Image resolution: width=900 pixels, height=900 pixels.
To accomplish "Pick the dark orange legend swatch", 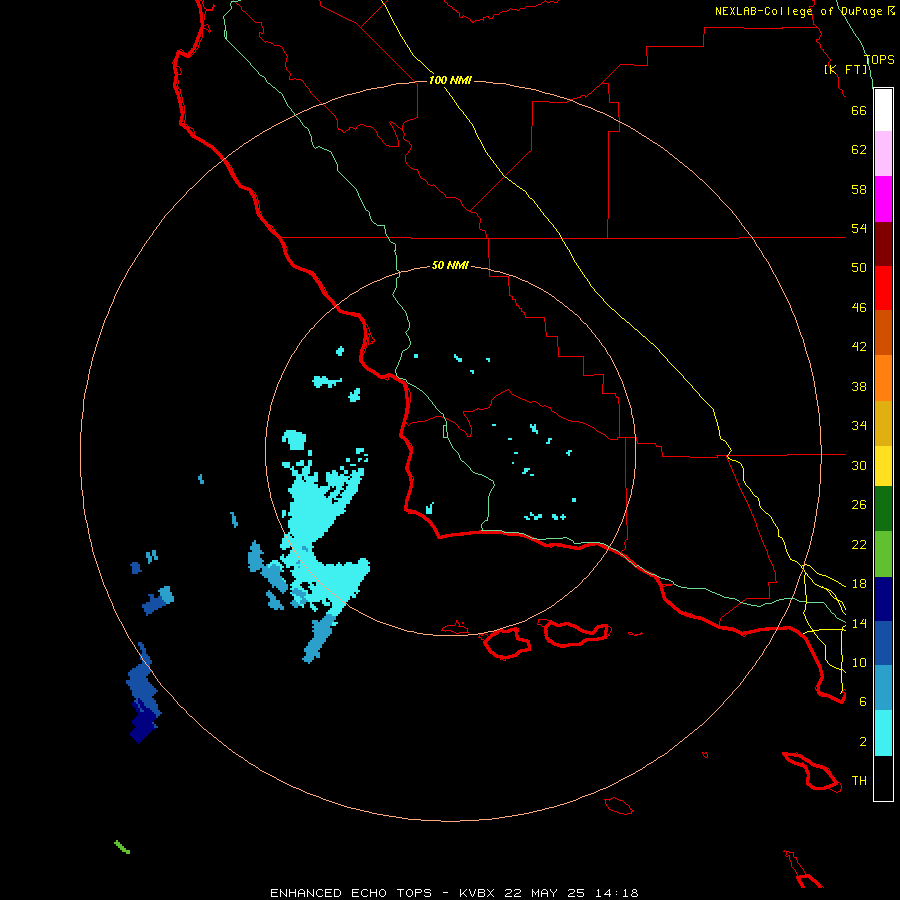I will pos(883,332).
